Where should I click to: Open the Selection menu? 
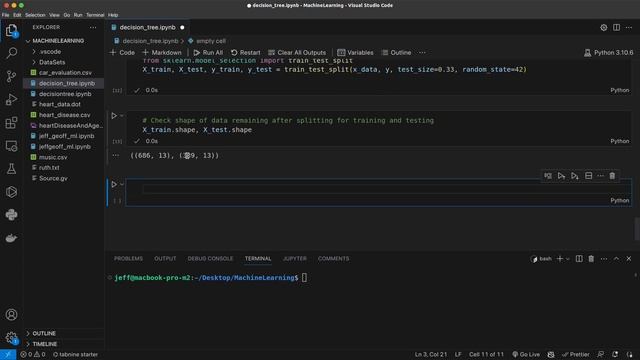pos(35,15)
